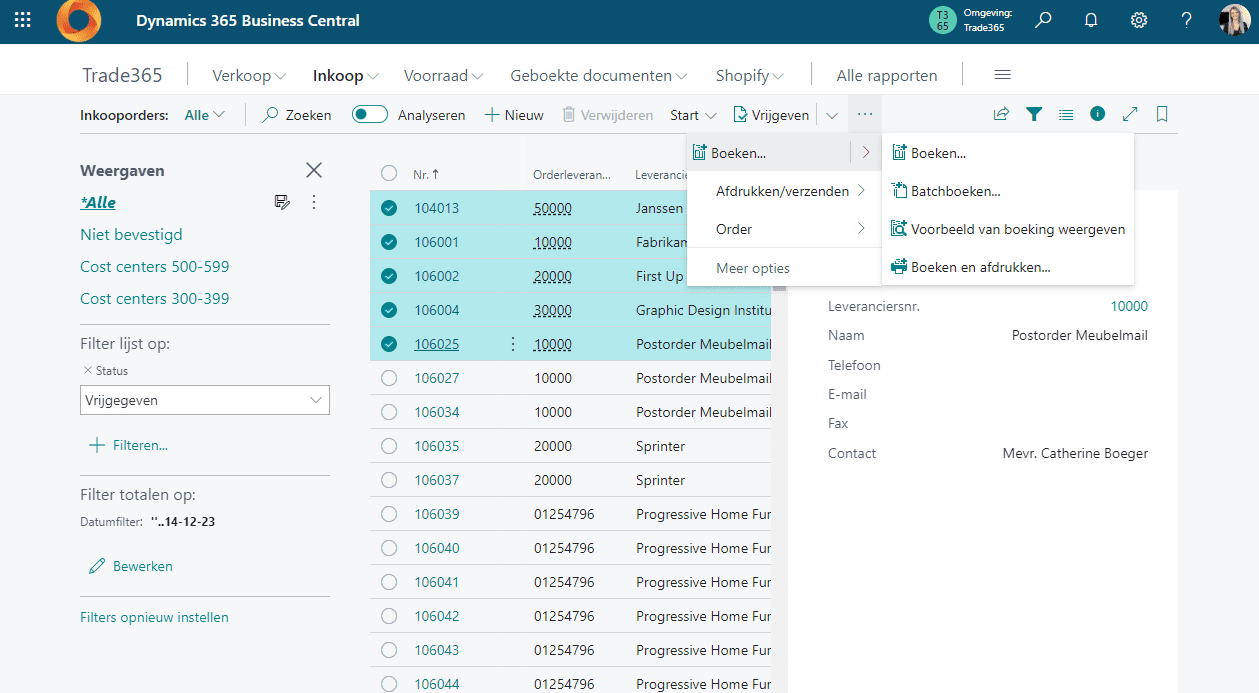The height and width of the screenshot is (693, 1259).
Task: Save view icon next to *Alle
Action: (283, 202)
